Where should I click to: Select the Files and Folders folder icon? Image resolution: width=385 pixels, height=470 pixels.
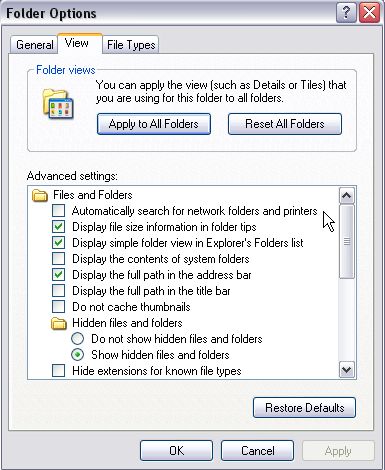40,195
